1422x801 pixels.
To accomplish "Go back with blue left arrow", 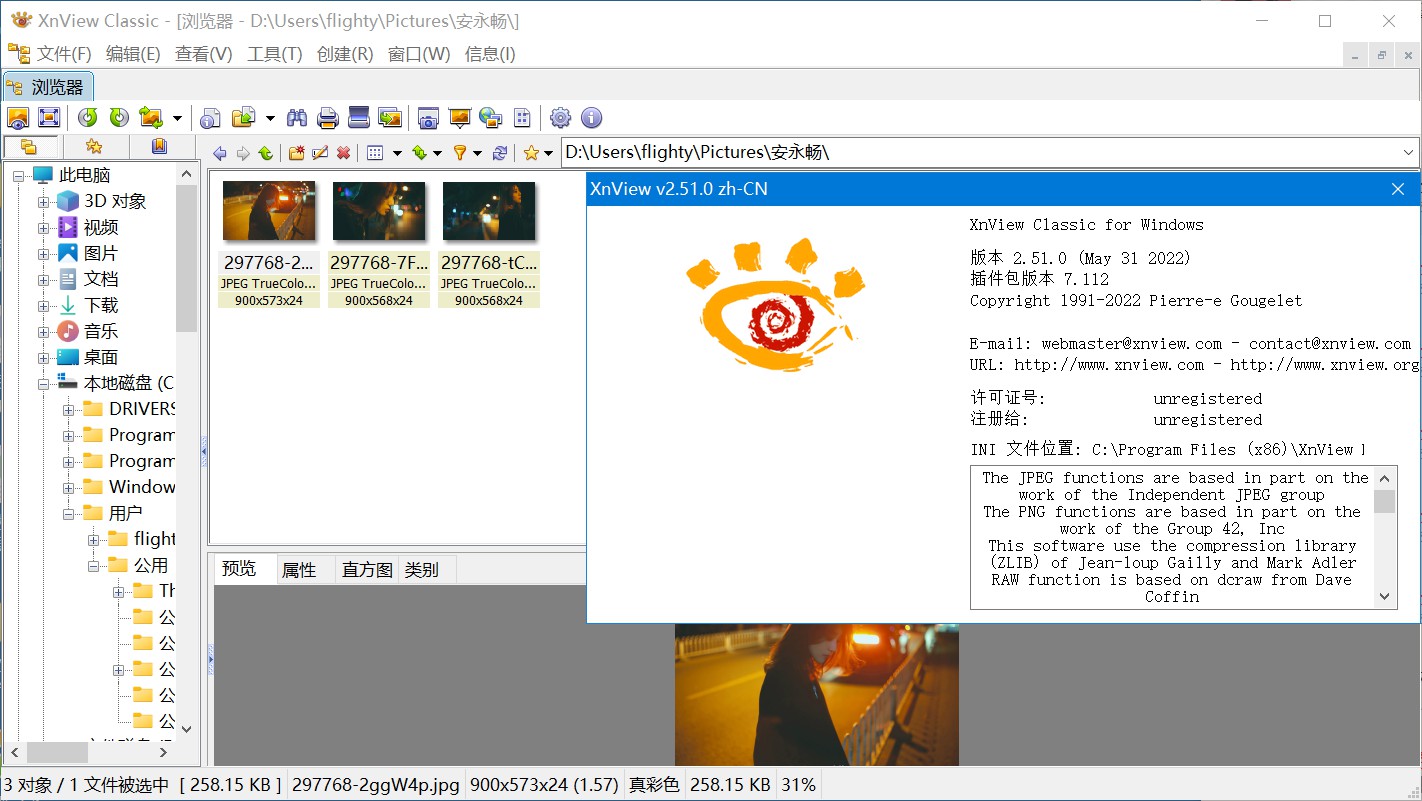I will tap(221, 153).
